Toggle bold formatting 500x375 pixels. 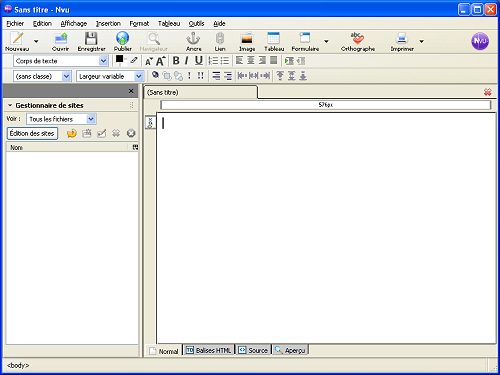[x=176, y=61]
